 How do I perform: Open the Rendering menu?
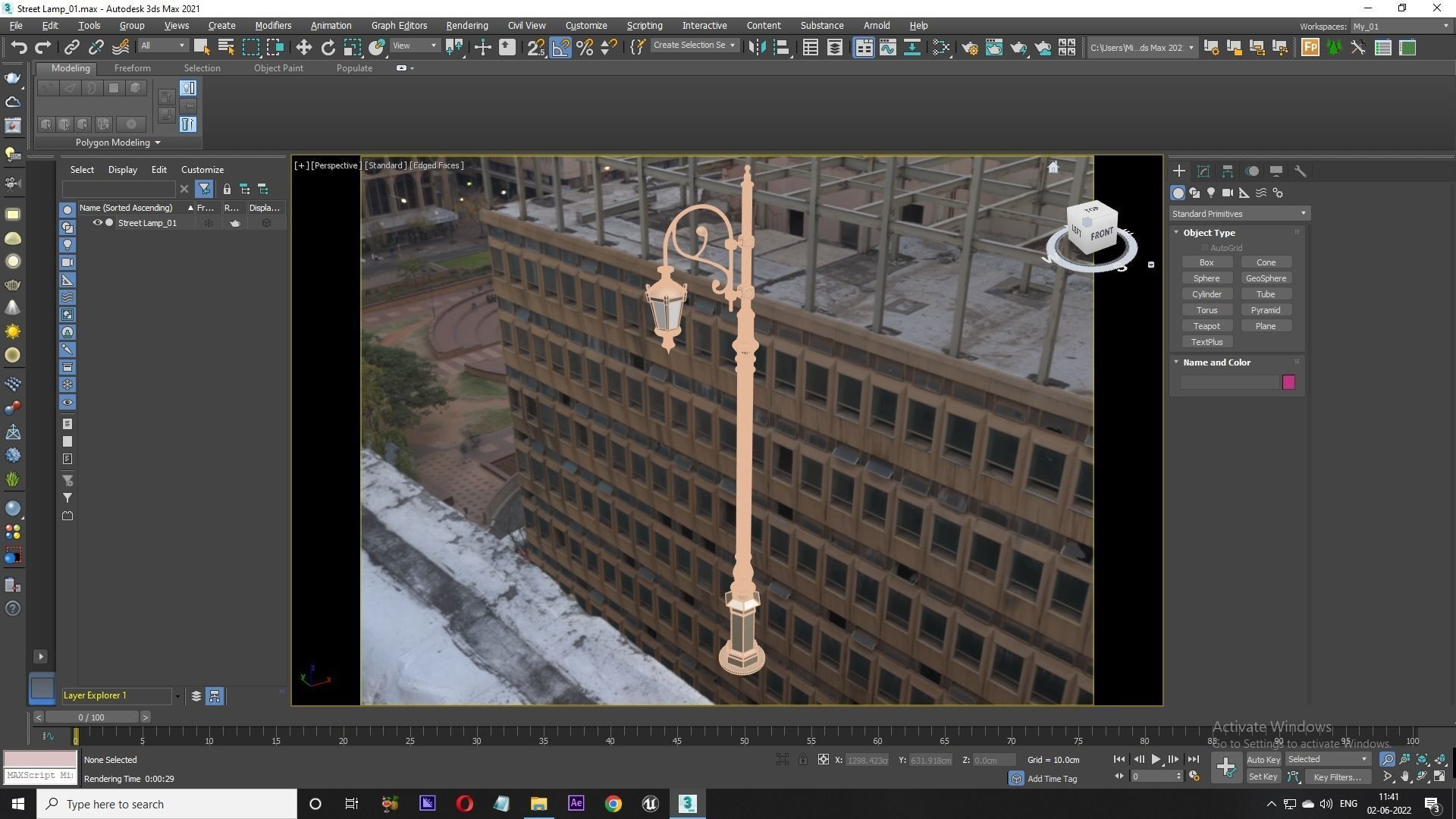click(466, 26)
